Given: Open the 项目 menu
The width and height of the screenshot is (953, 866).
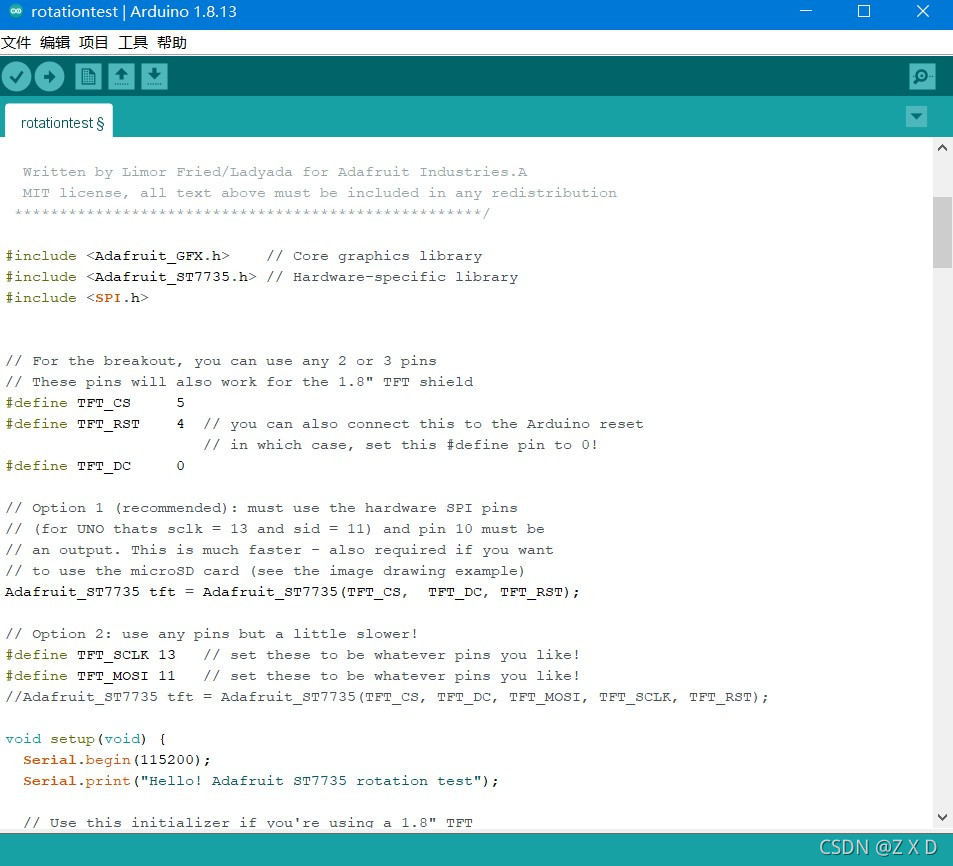Looking at the screenshot, I should (94, 43).
